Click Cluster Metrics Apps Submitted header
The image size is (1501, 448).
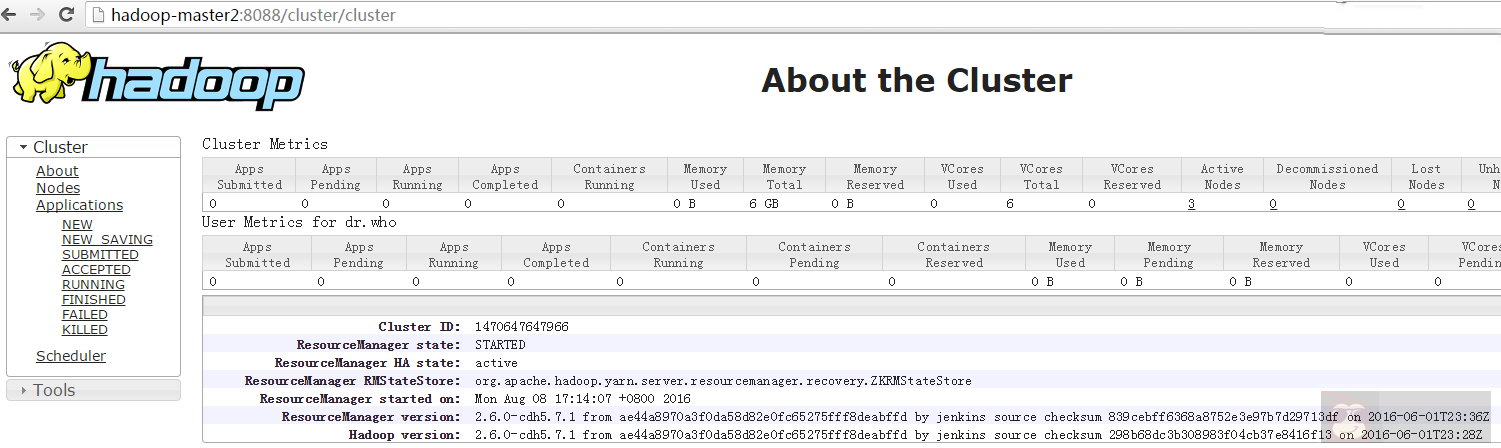click(x=250, y=177)
